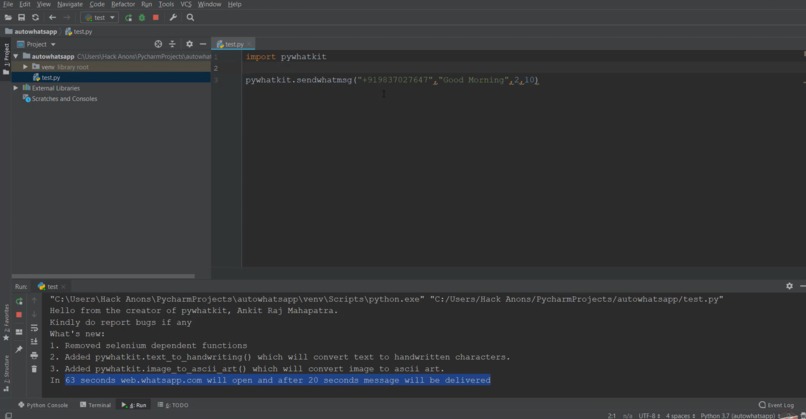Collapse the autowhatsapp project root
This screenshot has width=806, height=419.
point(16,56)
